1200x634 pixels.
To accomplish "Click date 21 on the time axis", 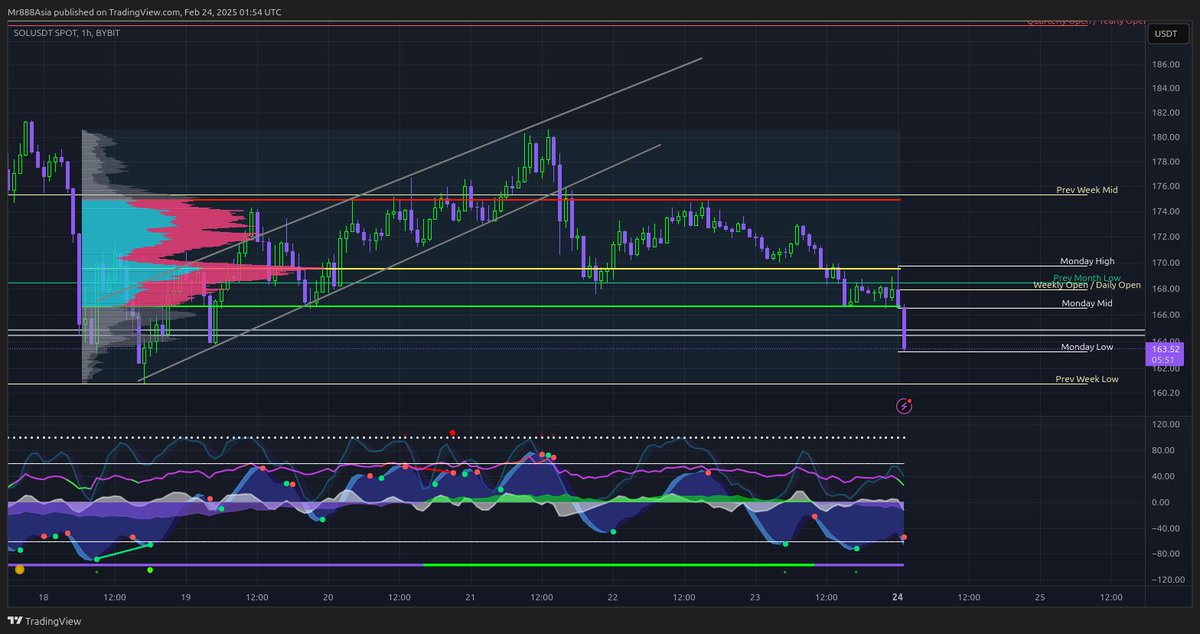I will point(470,597).
